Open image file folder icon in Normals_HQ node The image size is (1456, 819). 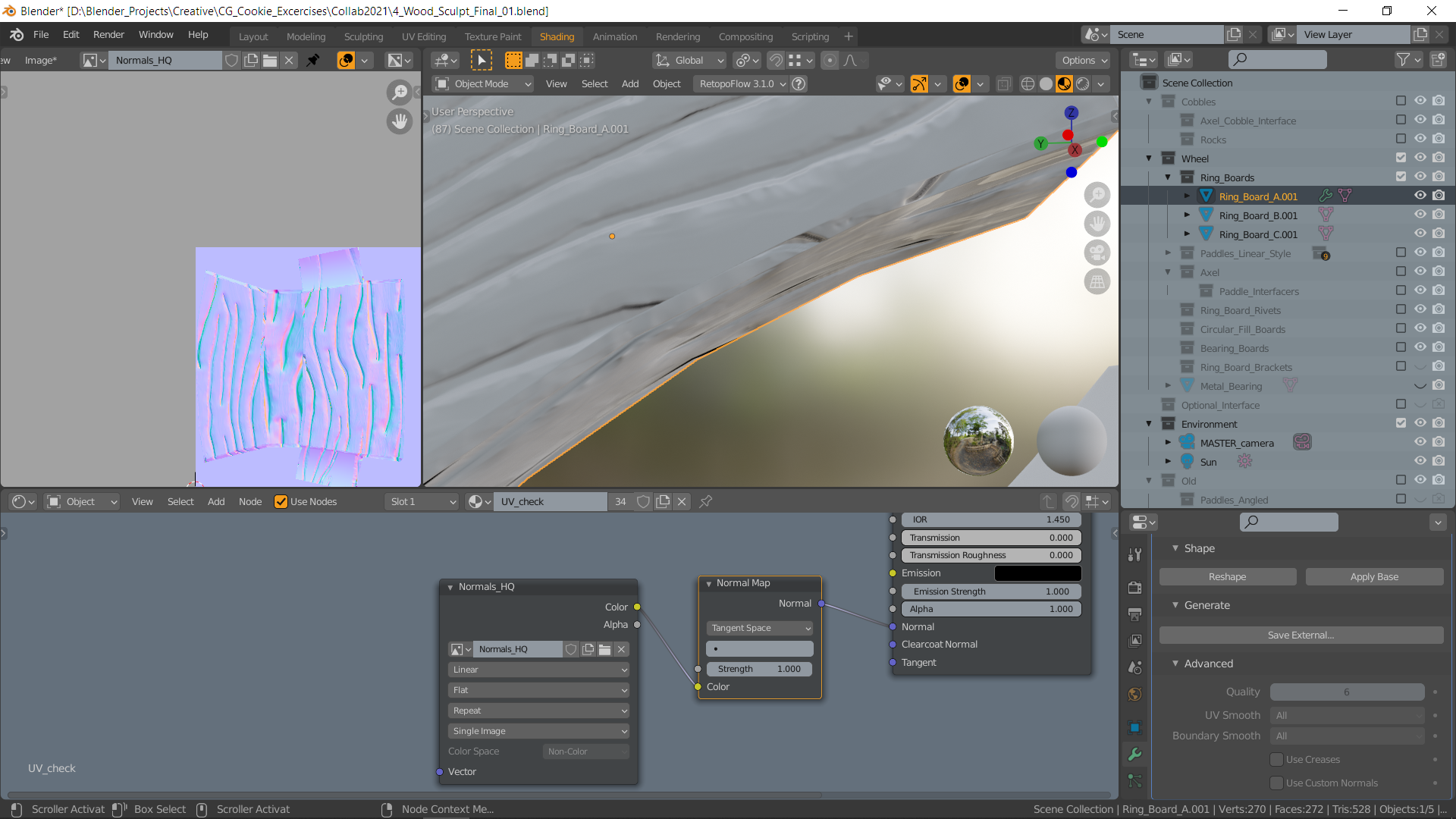tap(604, 649)
